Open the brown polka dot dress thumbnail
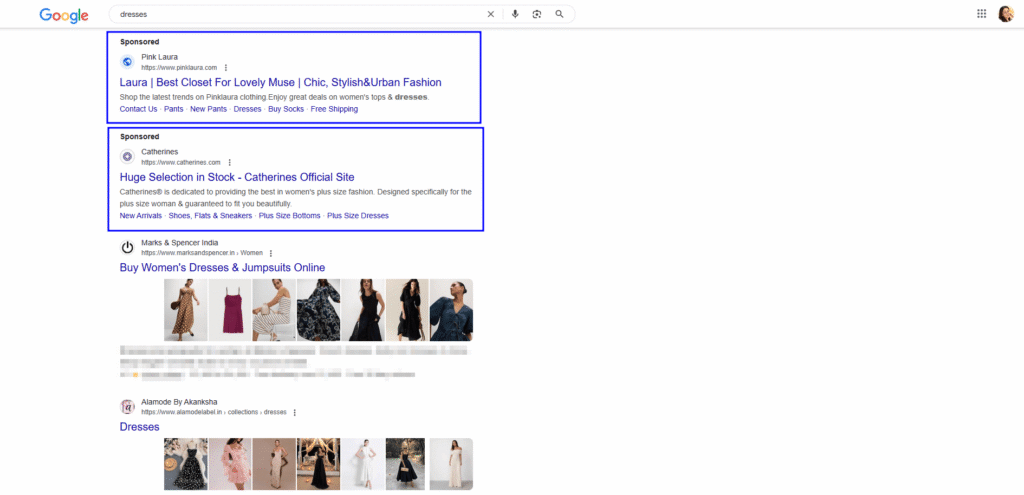Image resolution: width=1024 pixels, height=495 pixels. (185, 310)
